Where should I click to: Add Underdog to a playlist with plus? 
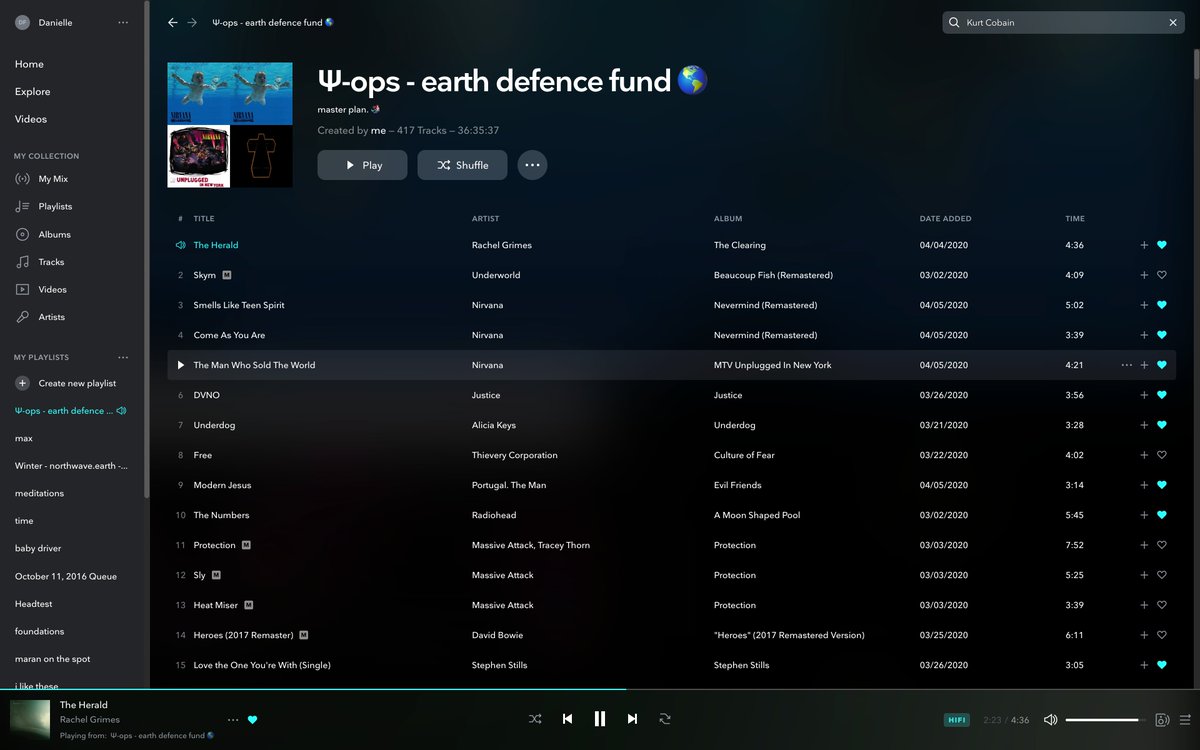(1144, 425)
